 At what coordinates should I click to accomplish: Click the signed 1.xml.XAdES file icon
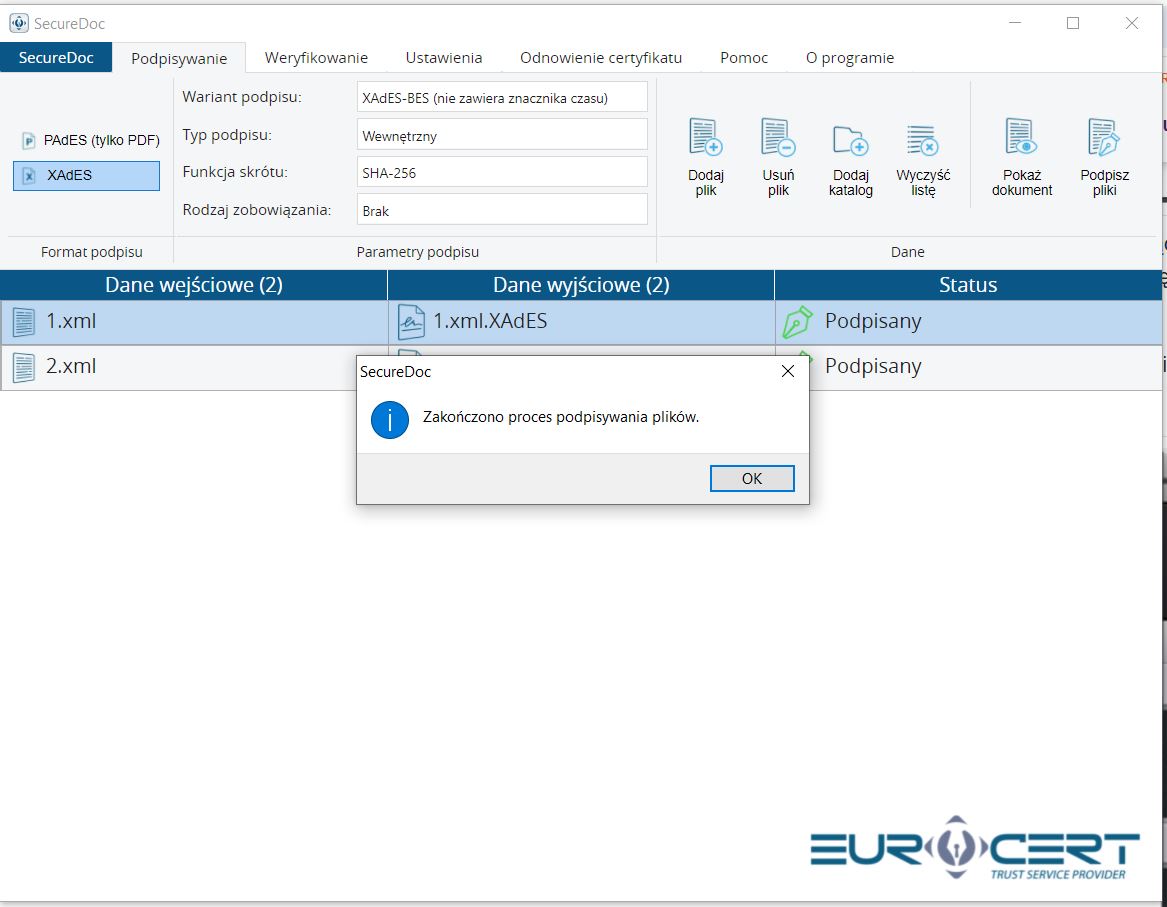click(x=412, y=321)
